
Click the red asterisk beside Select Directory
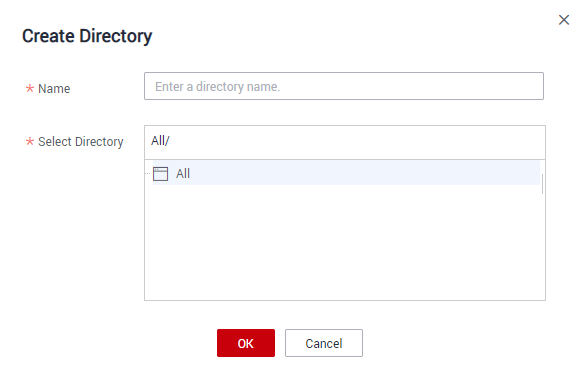pyautogui.click(x=30, y=141)
